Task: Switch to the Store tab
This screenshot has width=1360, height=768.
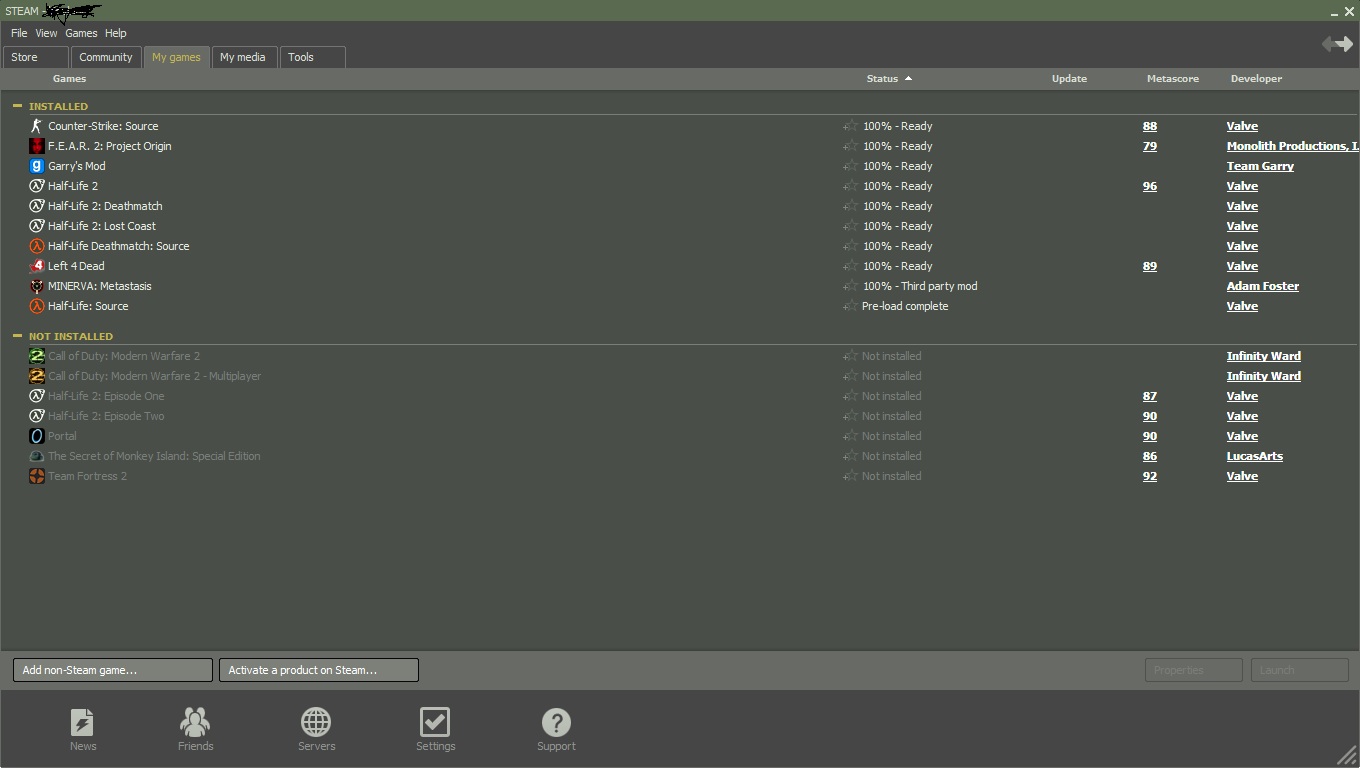Action: [36, 57]
